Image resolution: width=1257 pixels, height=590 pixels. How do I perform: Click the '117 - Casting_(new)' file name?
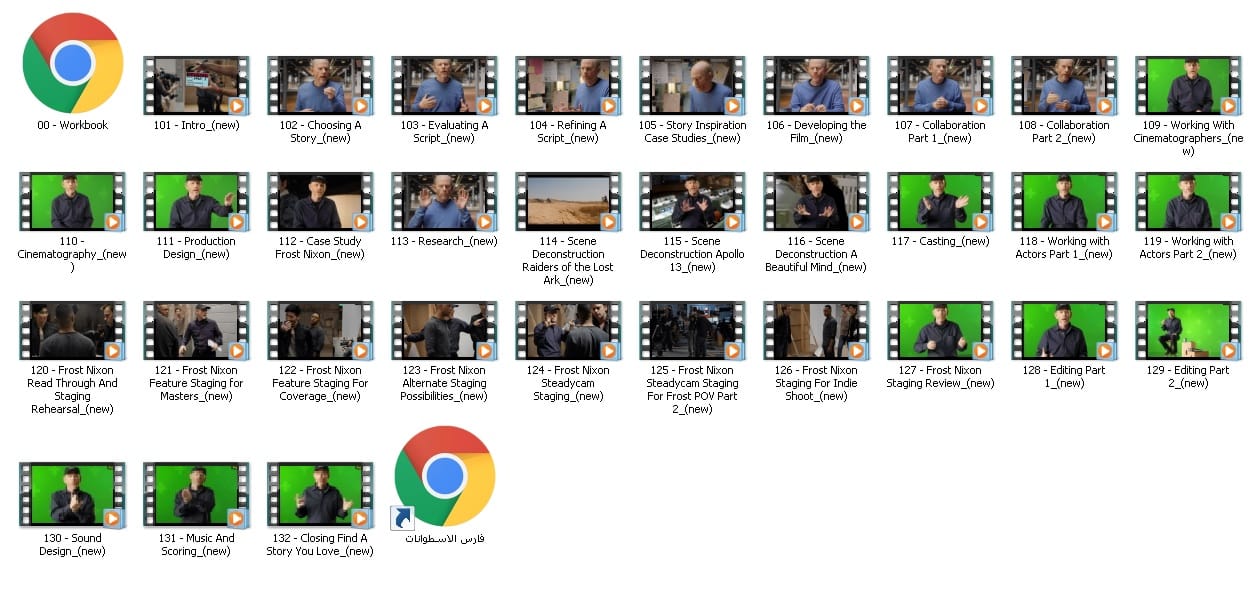click(940, 241)
